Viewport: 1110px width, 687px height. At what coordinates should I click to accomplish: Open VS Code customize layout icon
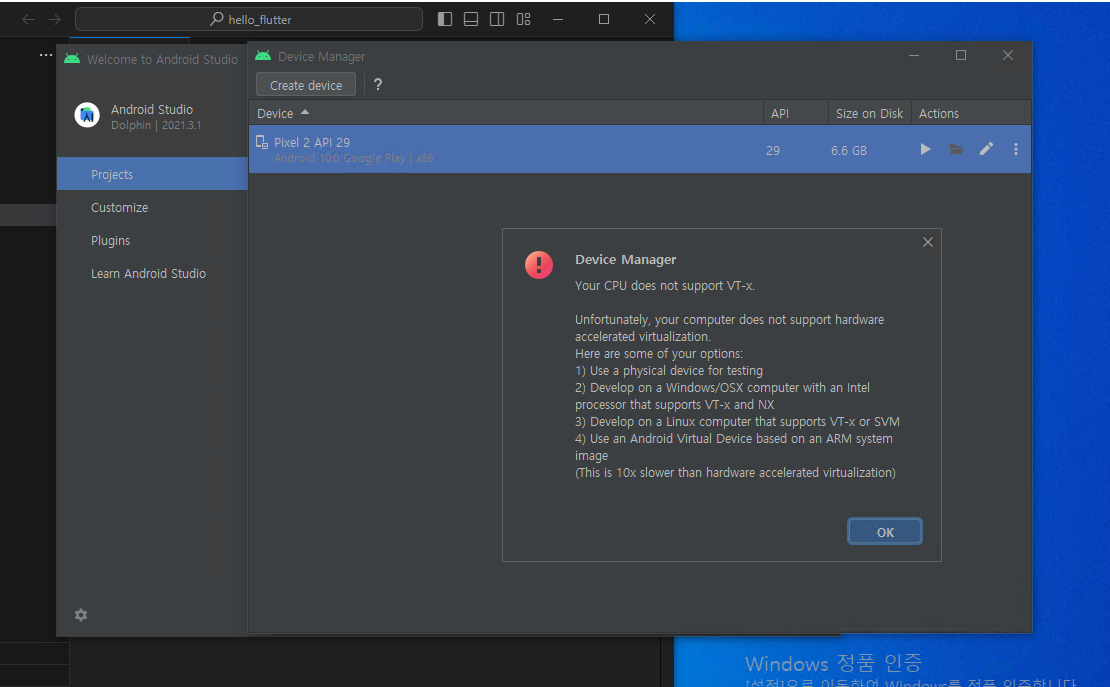(523, 19)
